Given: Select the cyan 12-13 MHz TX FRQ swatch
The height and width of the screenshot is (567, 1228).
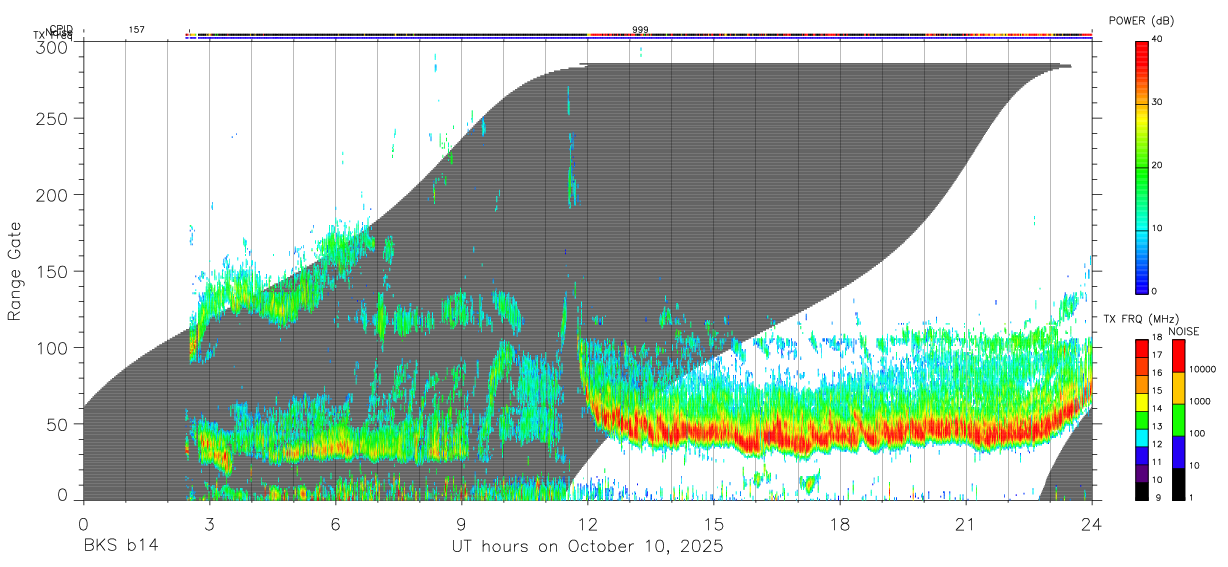Looking at the screenshot, I should pos(1141,438).
